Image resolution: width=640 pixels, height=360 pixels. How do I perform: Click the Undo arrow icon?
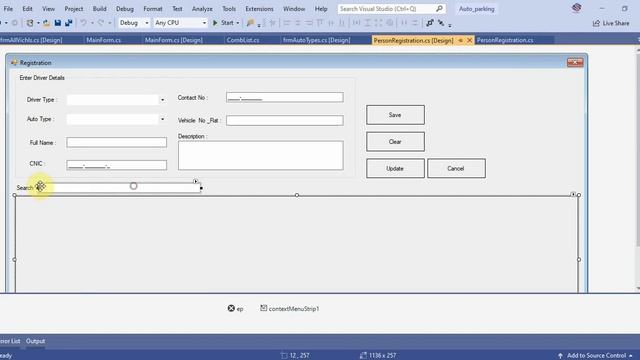[x=83, y=23]
